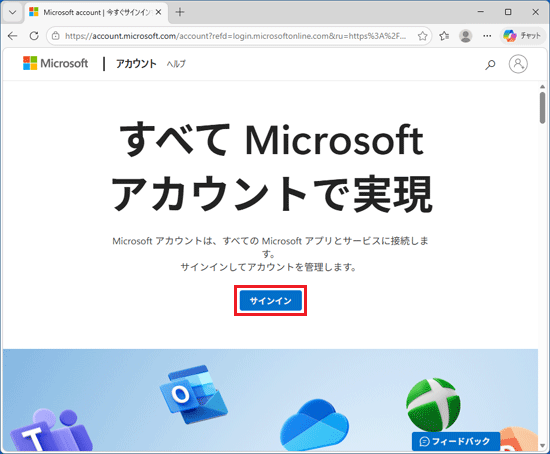Click the Xbox app icon
The image size is (550, 454).
pyautogui.click(x=433, y=405)
